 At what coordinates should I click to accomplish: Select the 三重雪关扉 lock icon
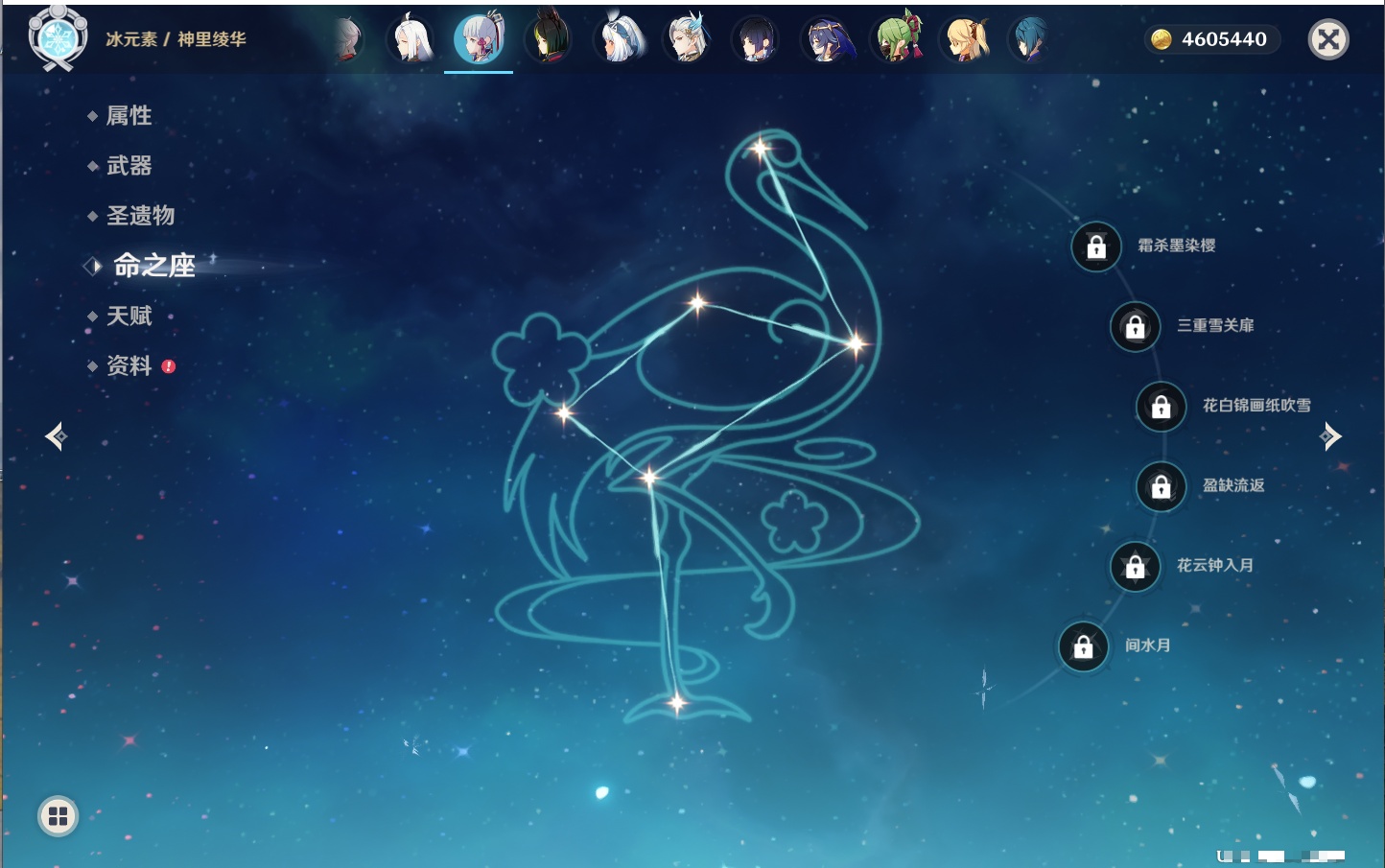click(1135, 327)
